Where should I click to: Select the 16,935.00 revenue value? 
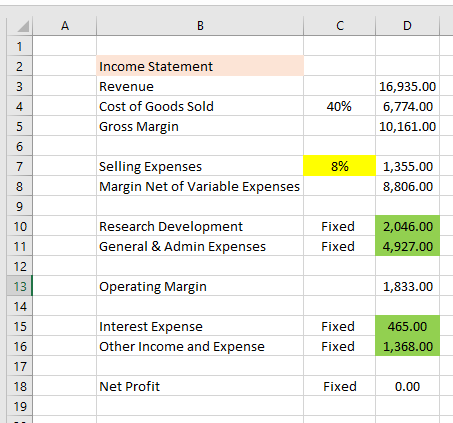point(407,86)
